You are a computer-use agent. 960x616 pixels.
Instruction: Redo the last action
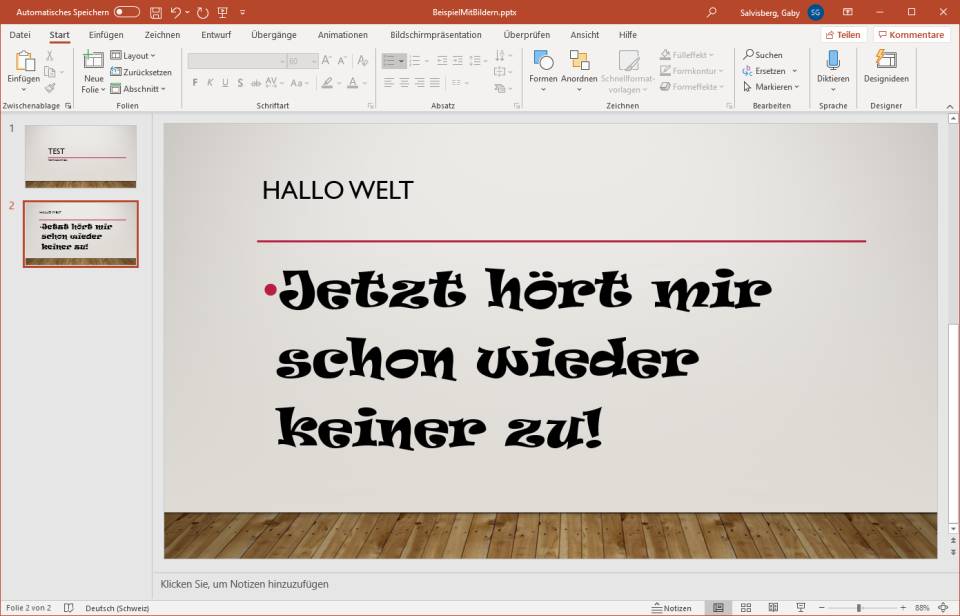click(x=203, y=12)
